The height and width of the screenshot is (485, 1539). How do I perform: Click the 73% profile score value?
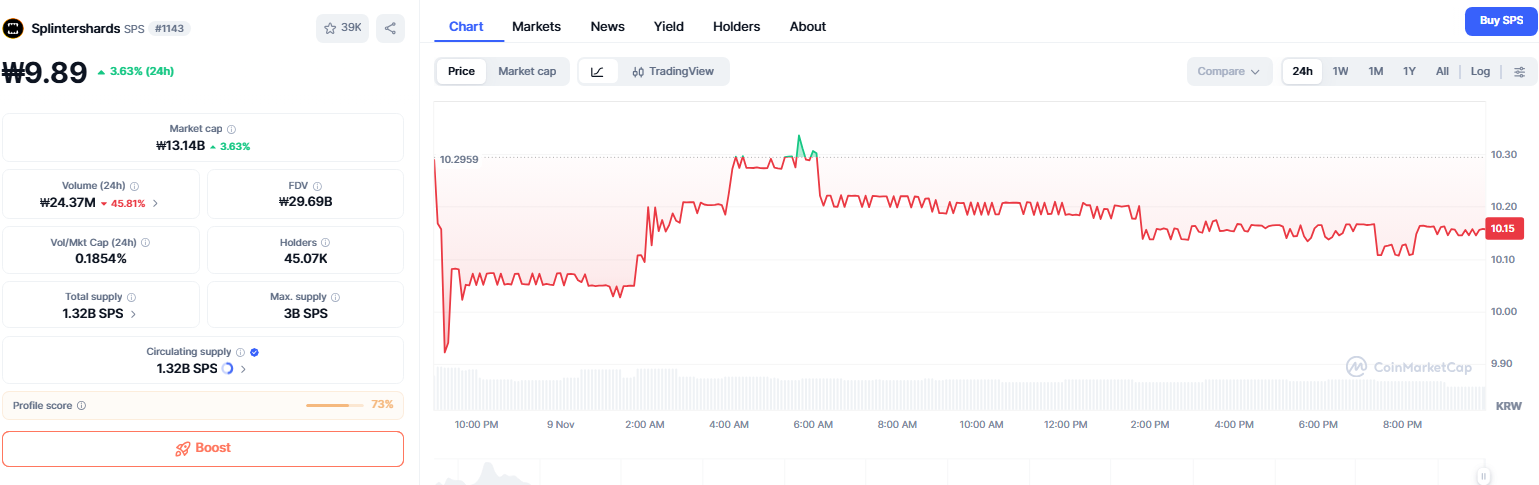pos(382,405)
